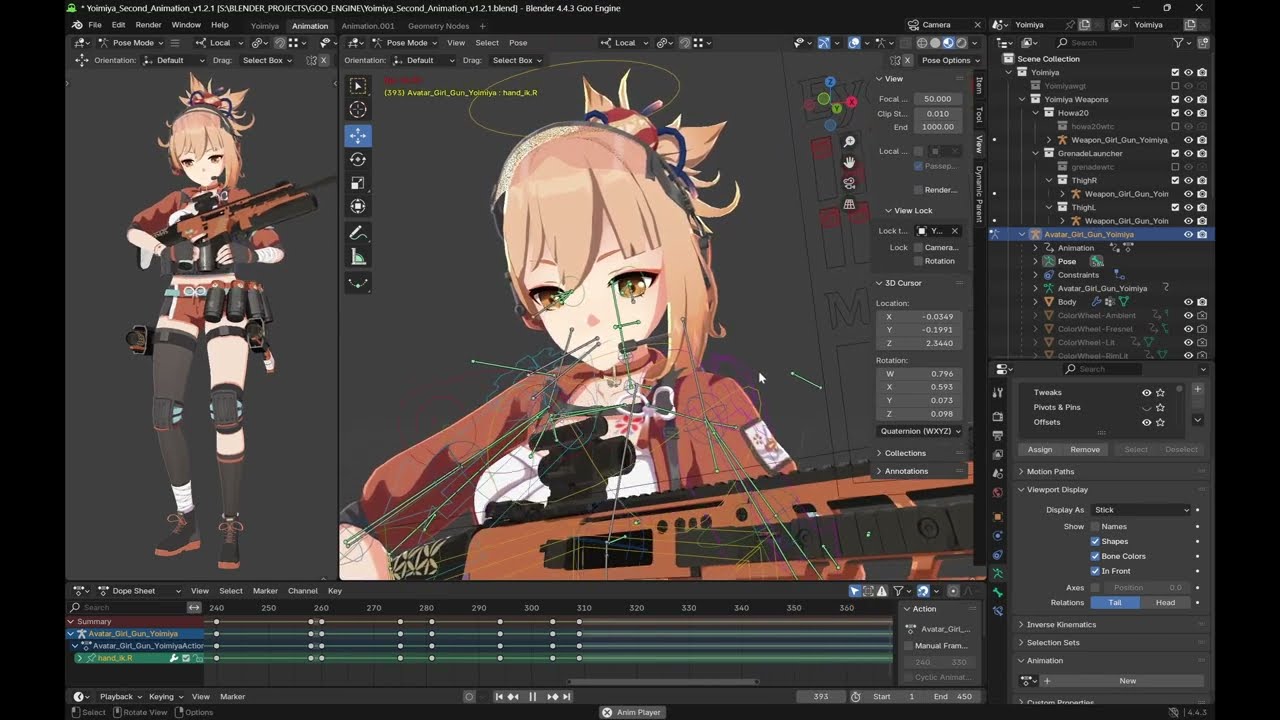Screen dimensions: 1280x720
Task: Select the Select Box tool icon
Action: tap(358, 86)
